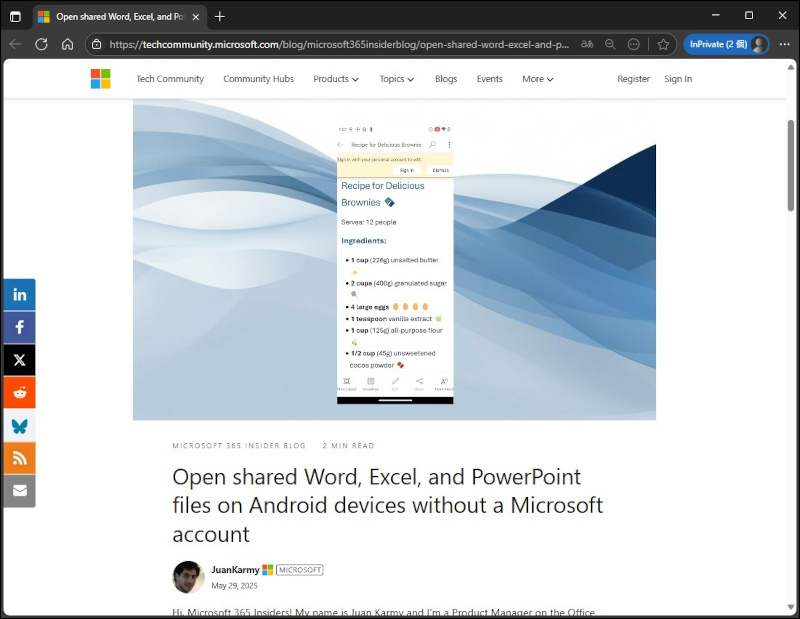Image resolution: width=800 pixels, height=619 pixels.
Task: Open the tab actions menu
Action: [15, 16]
